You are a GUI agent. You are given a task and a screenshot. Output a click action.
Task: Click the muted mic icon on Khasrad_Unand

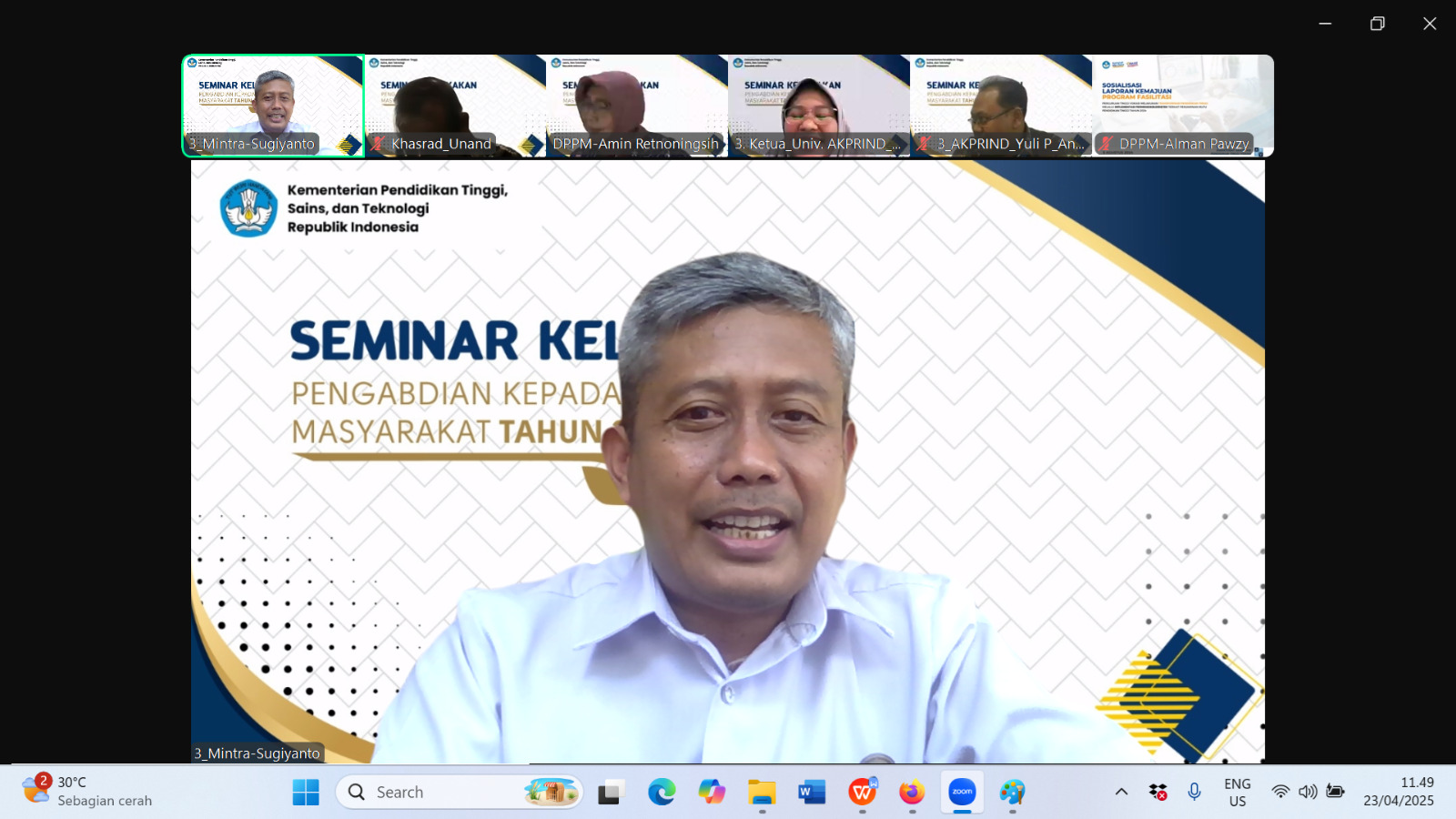[x=379, y=144]
